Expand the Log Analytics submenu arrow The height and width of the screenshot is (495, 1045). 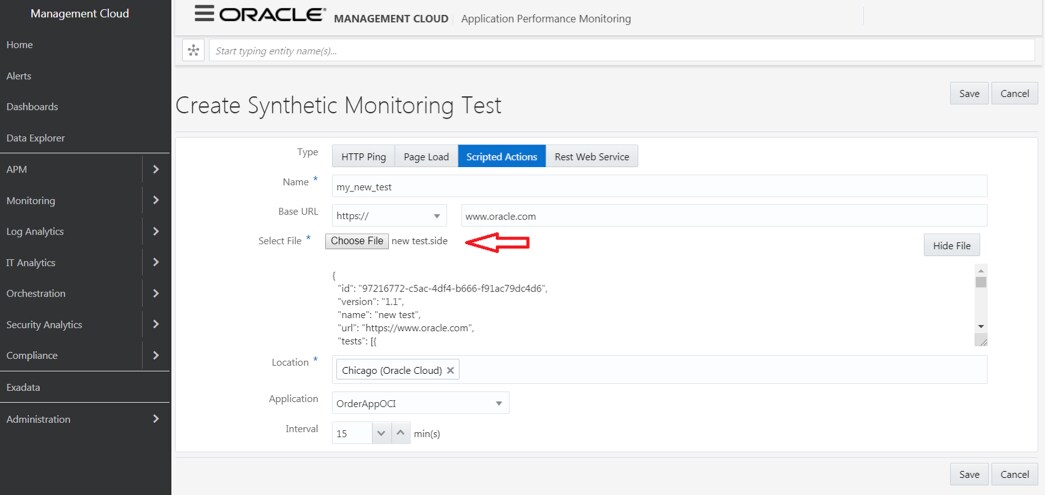tap(156, 231)
